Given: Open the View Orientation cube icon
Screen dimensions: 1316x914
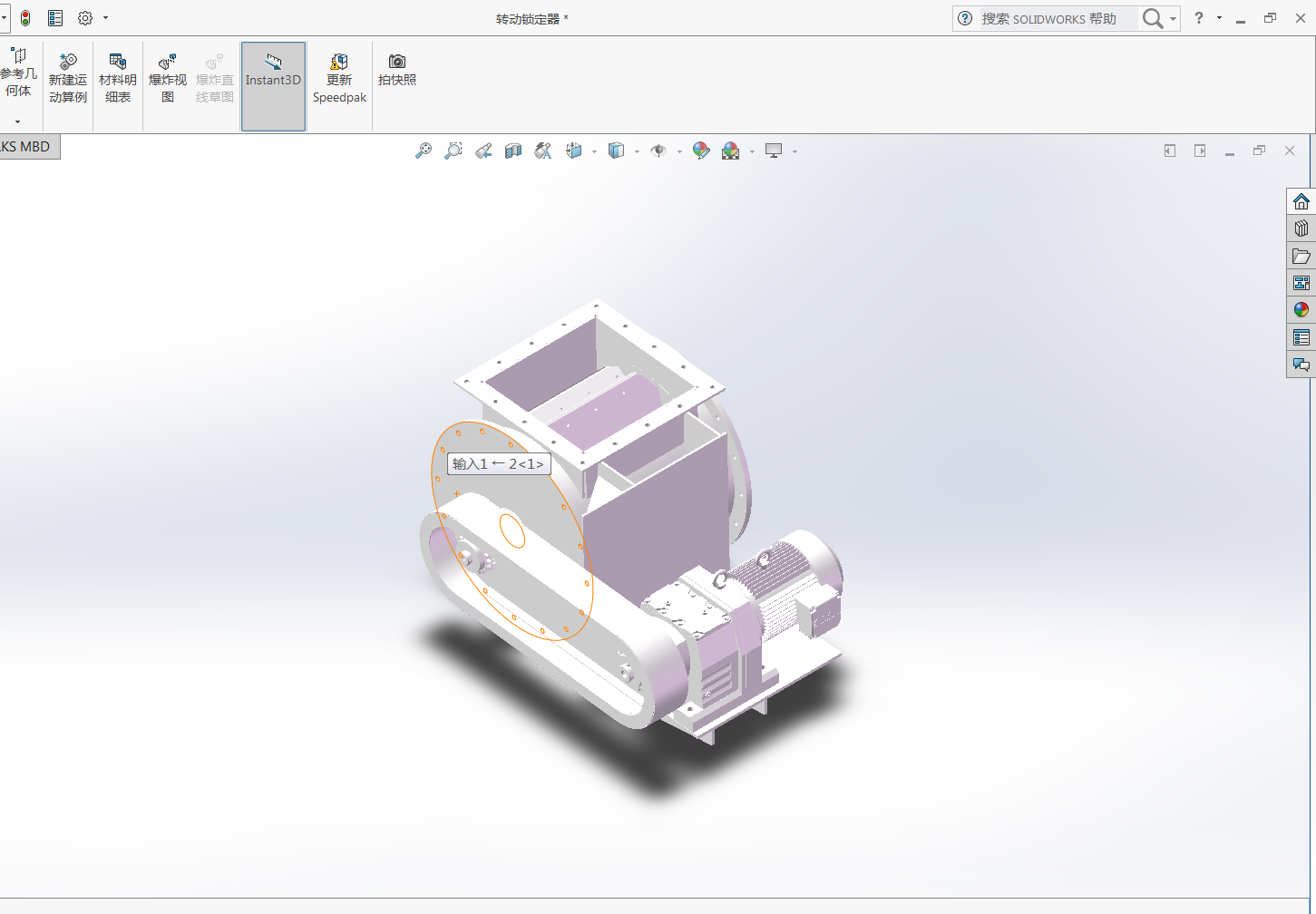Looking at the screenshot, I should tap(574, 151).
